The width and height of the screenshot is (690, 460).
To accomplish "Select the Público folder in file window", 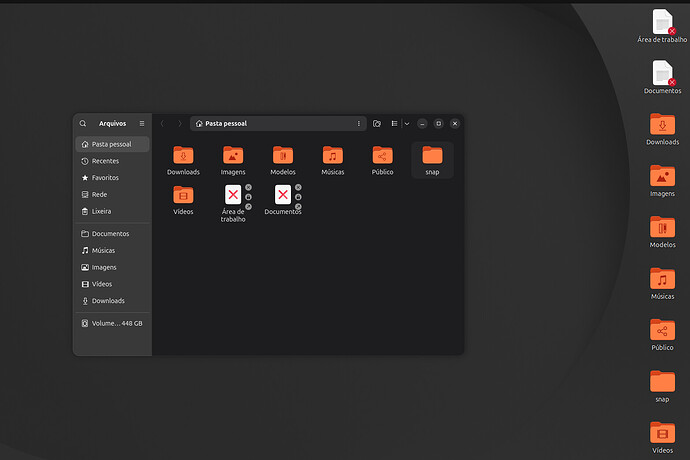I will [382, 160].
